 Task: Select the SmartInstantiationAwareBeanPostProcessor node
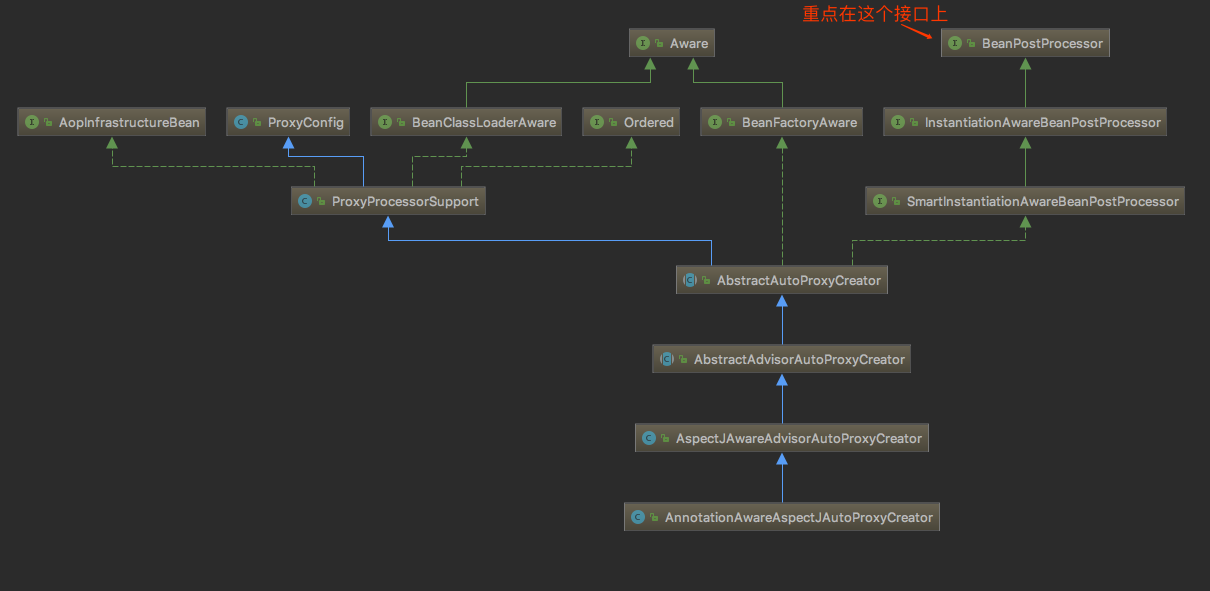pos(1025,201)
